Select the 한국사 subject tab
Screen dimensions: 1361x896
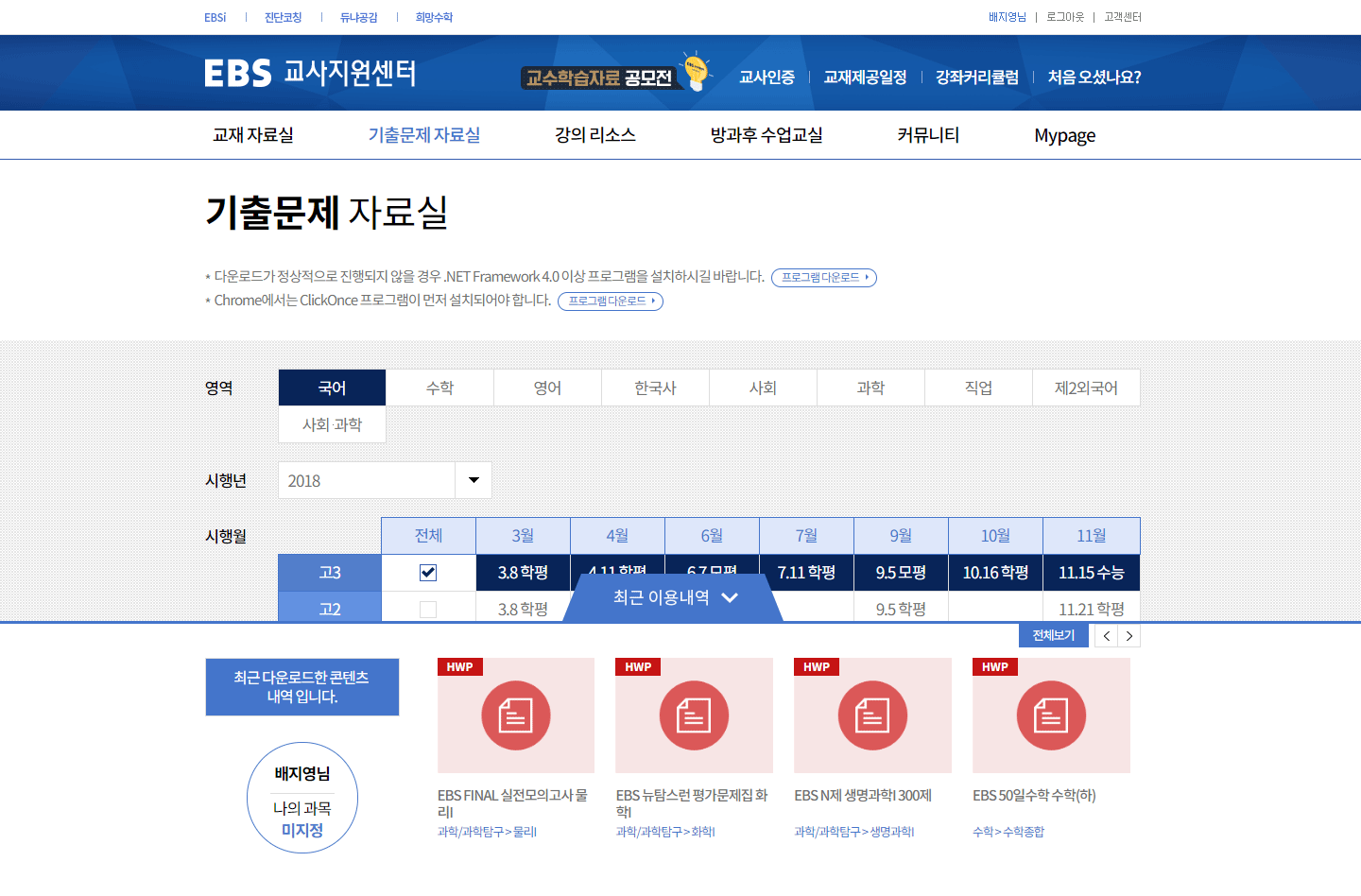coord(655,388)
